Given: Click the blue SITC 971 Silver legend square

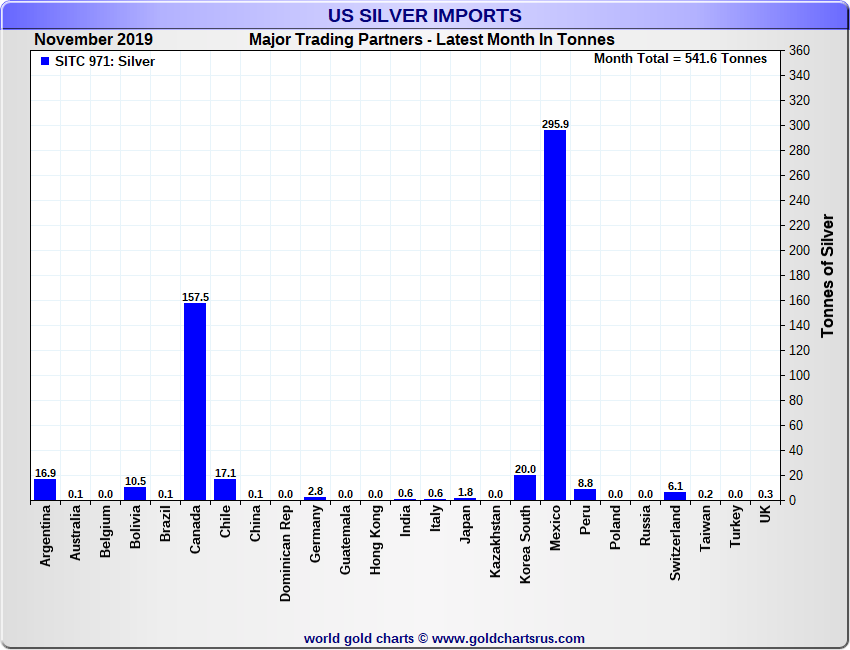Looking at the screenshot, I should click(44, 62).
